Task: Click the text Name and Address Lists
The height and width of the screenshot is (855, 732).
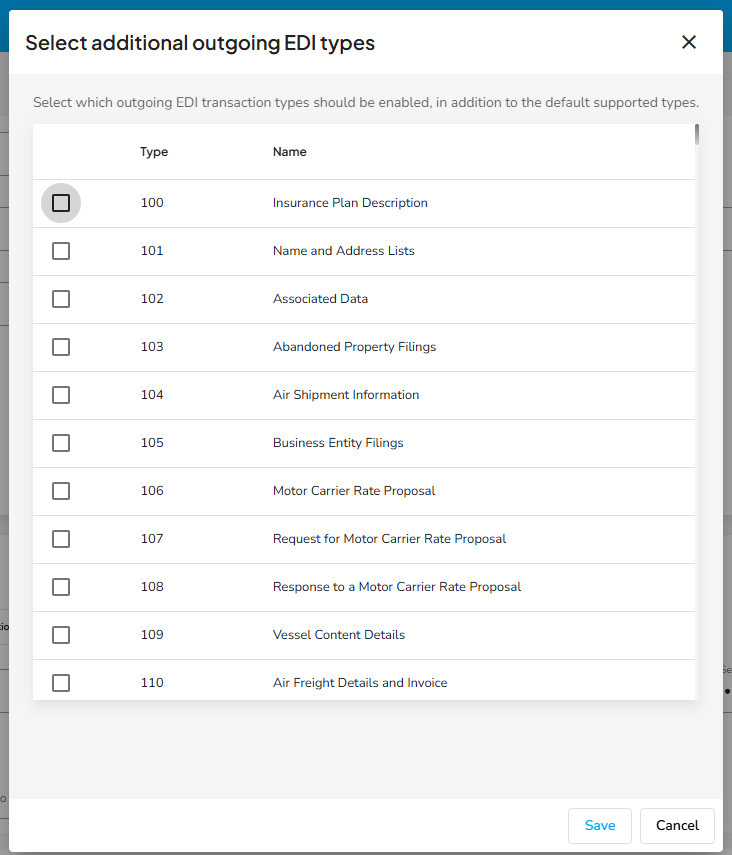Action: [344, 251]
